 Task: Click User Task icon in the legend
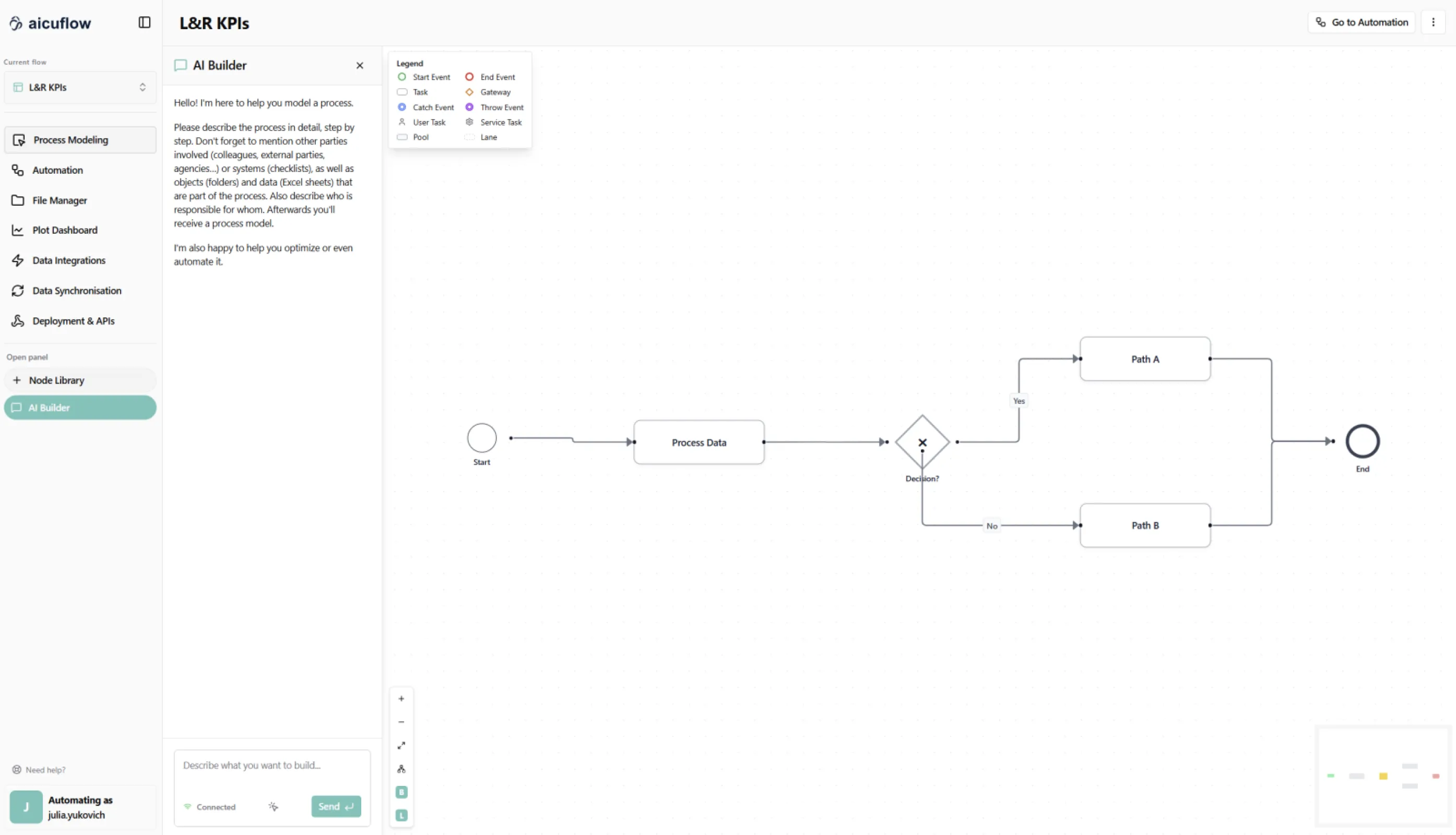(402, 122)
